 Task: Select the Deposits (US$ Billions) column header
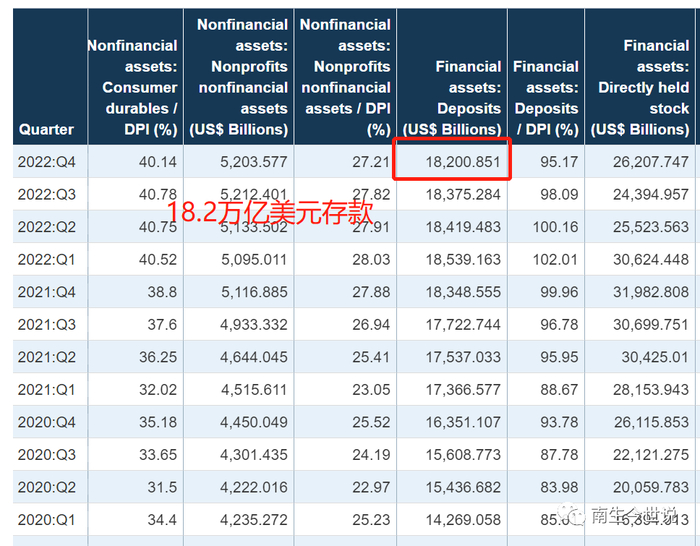coord(452,98)
